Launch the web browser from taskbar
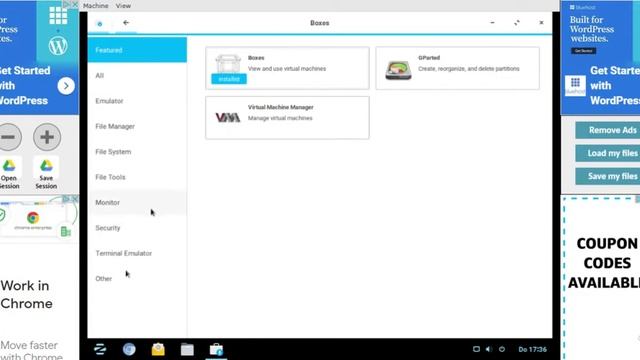The image size is (640, 360). tap(129, 349)
